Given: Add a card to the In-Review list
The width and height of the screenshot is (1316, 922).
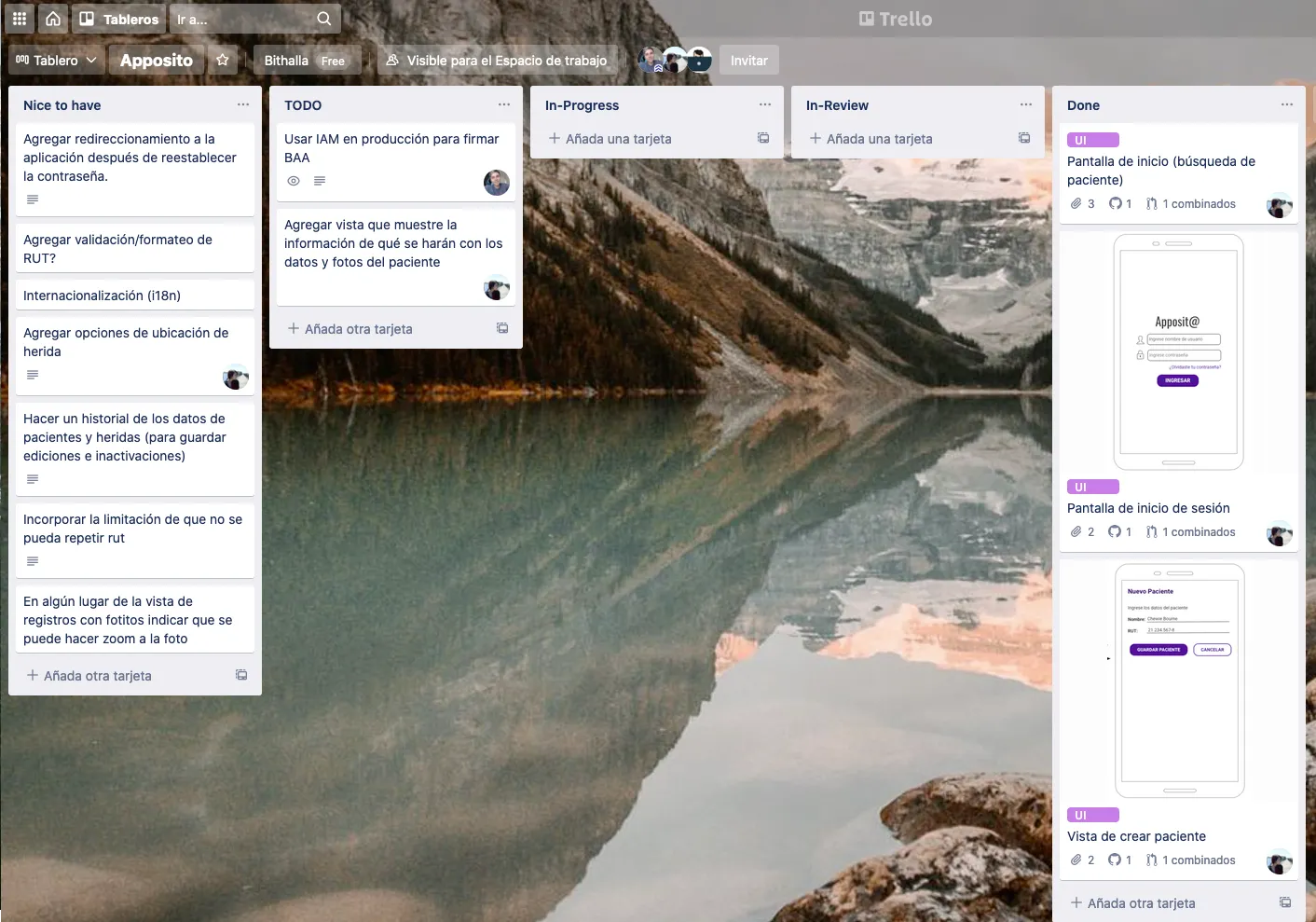Looking at the screenshot, I should pyautogui.click(x=871, y=139).
